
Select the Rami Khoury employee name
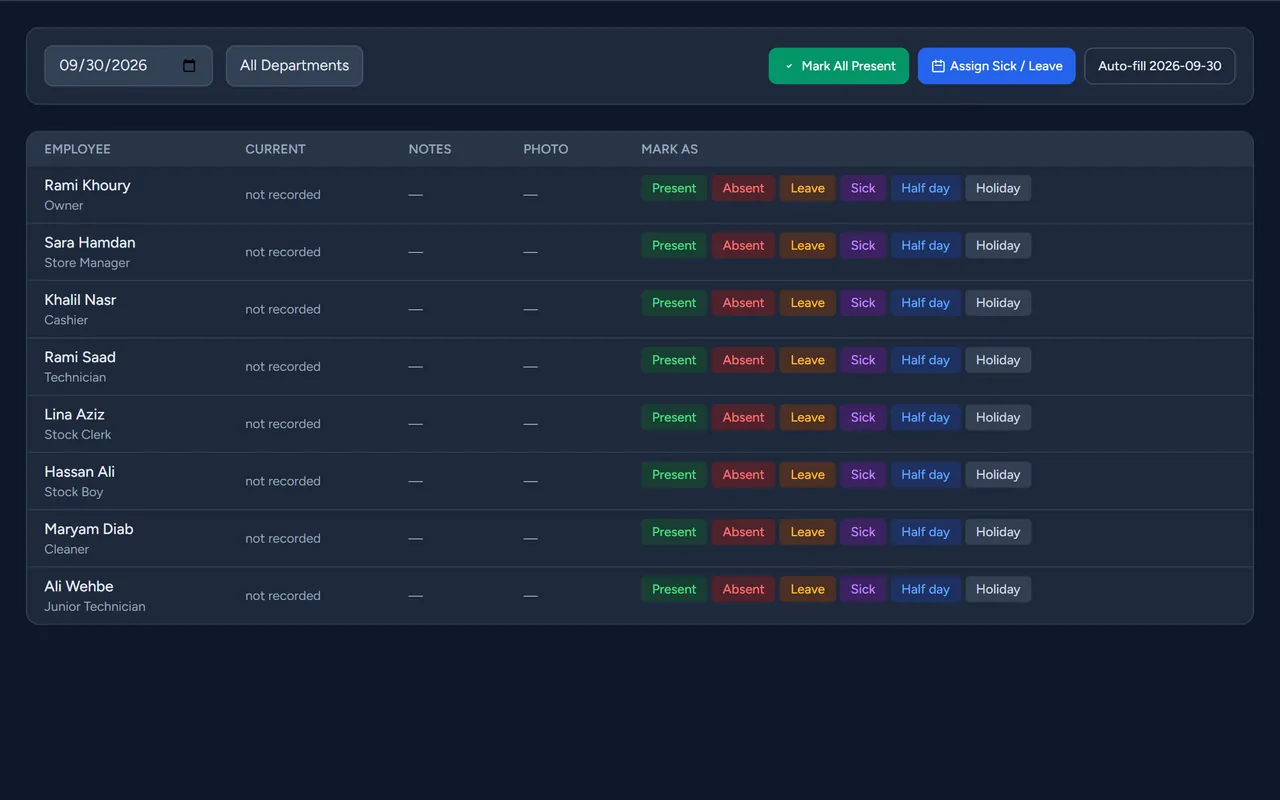click(x=87, y=185)
